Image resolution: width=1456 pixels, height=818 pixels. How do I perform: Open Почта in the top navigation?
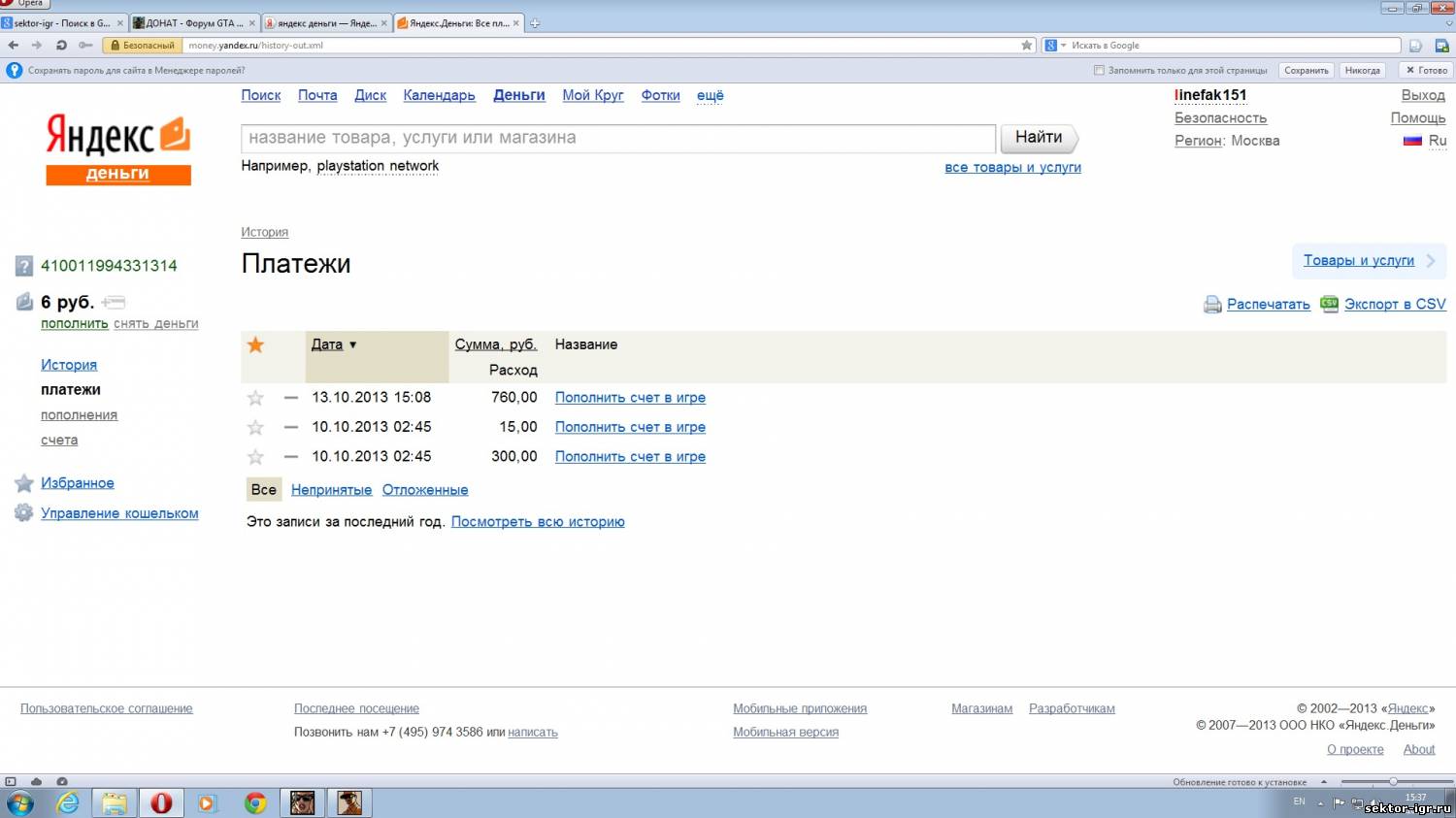click(317, 95)
